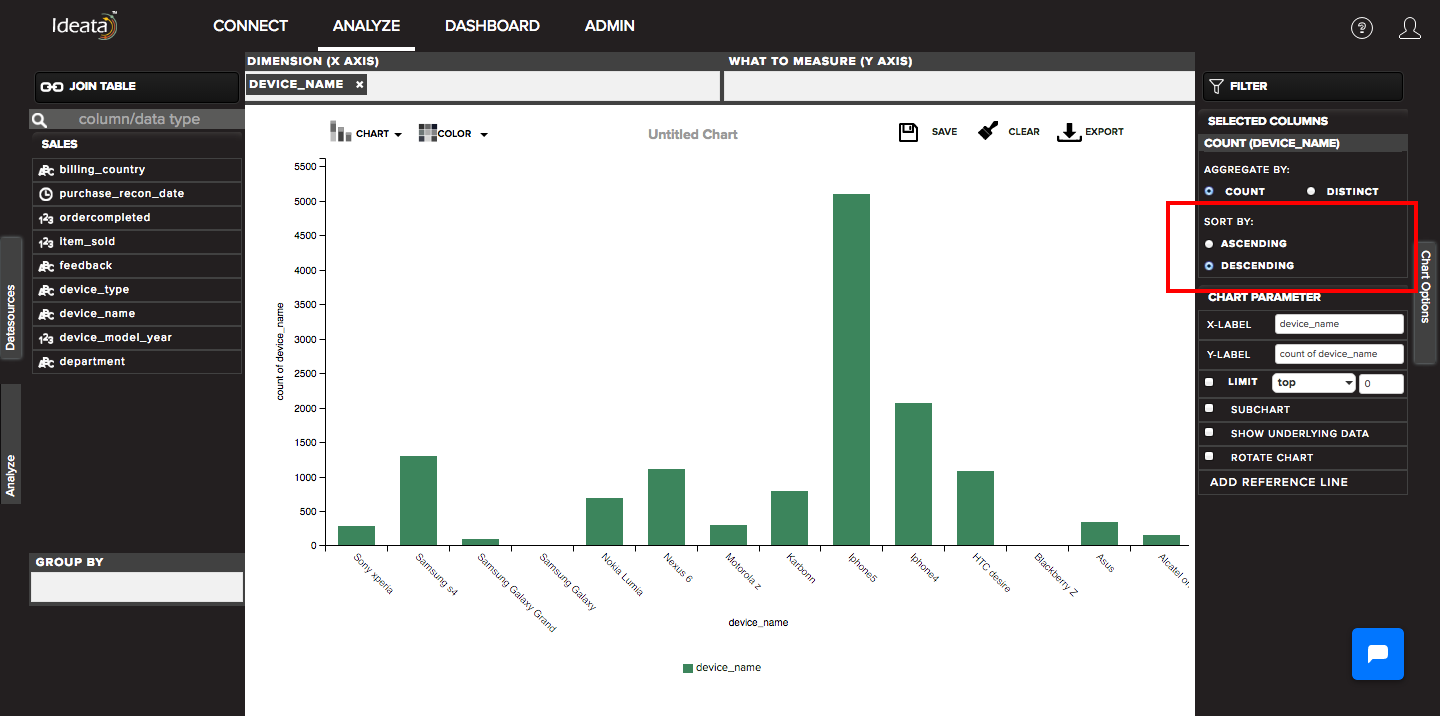Viewport: 1440px width, 716px height.
Task: Click the clear brush icon
Action: click(988, 131)
